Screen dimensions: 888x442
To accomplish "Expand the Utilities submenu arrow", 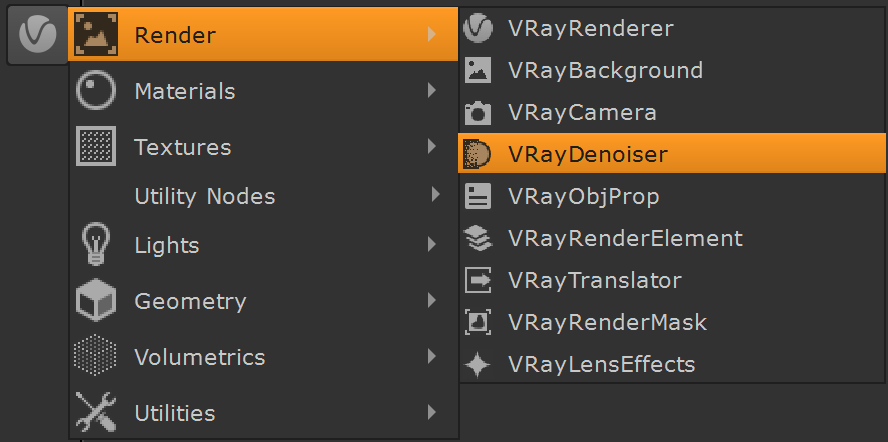I will click(432, 412).
